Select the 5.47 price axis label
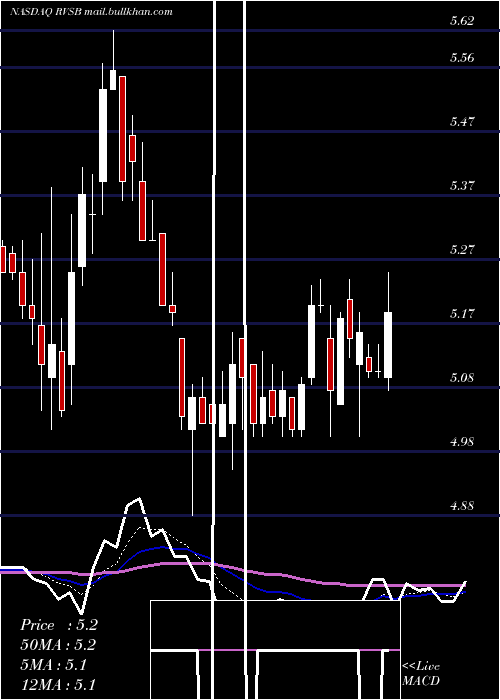 (x=462, y=121)
